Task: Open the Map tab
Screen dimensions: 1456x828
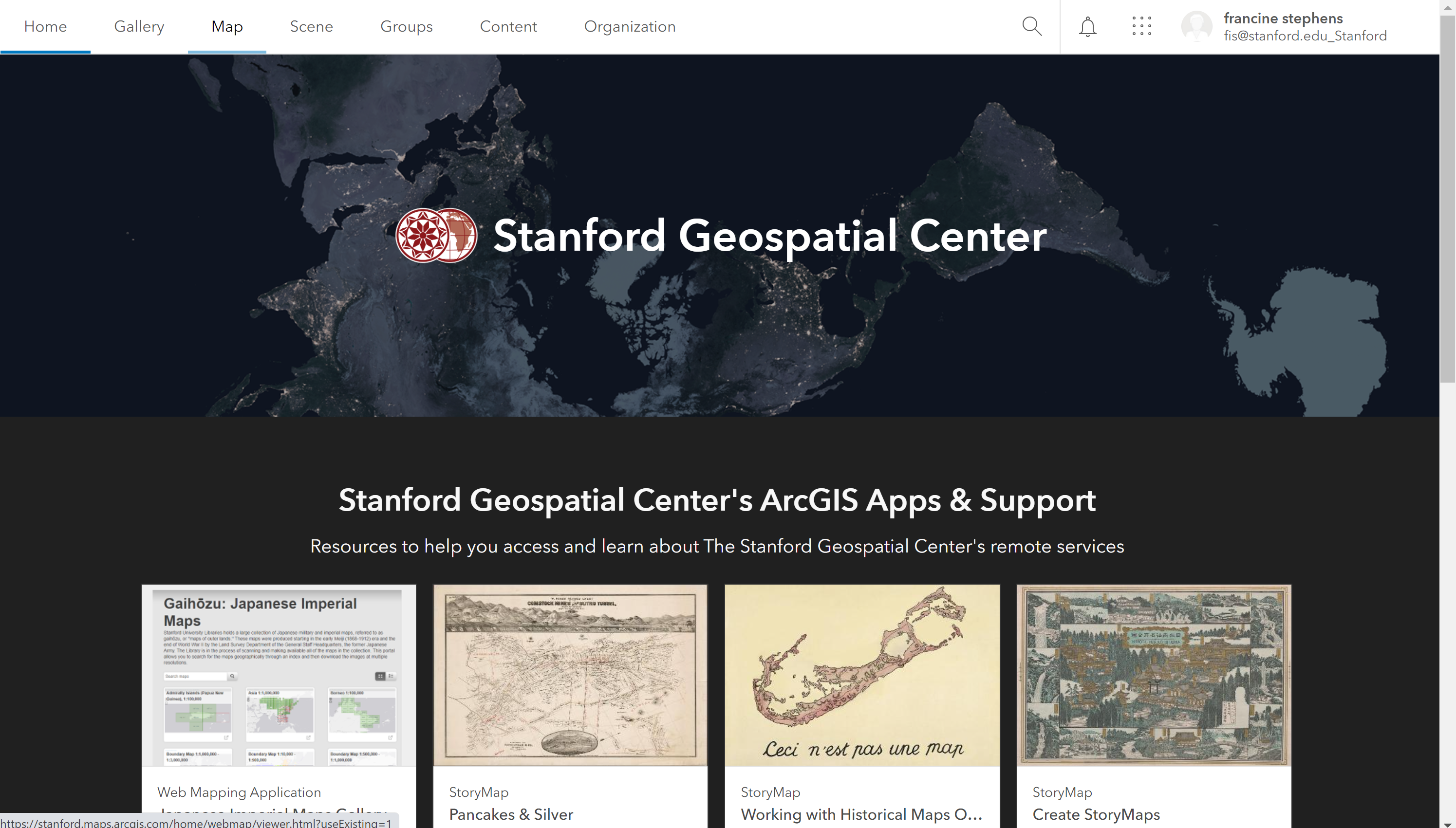Action: (227, 26)
